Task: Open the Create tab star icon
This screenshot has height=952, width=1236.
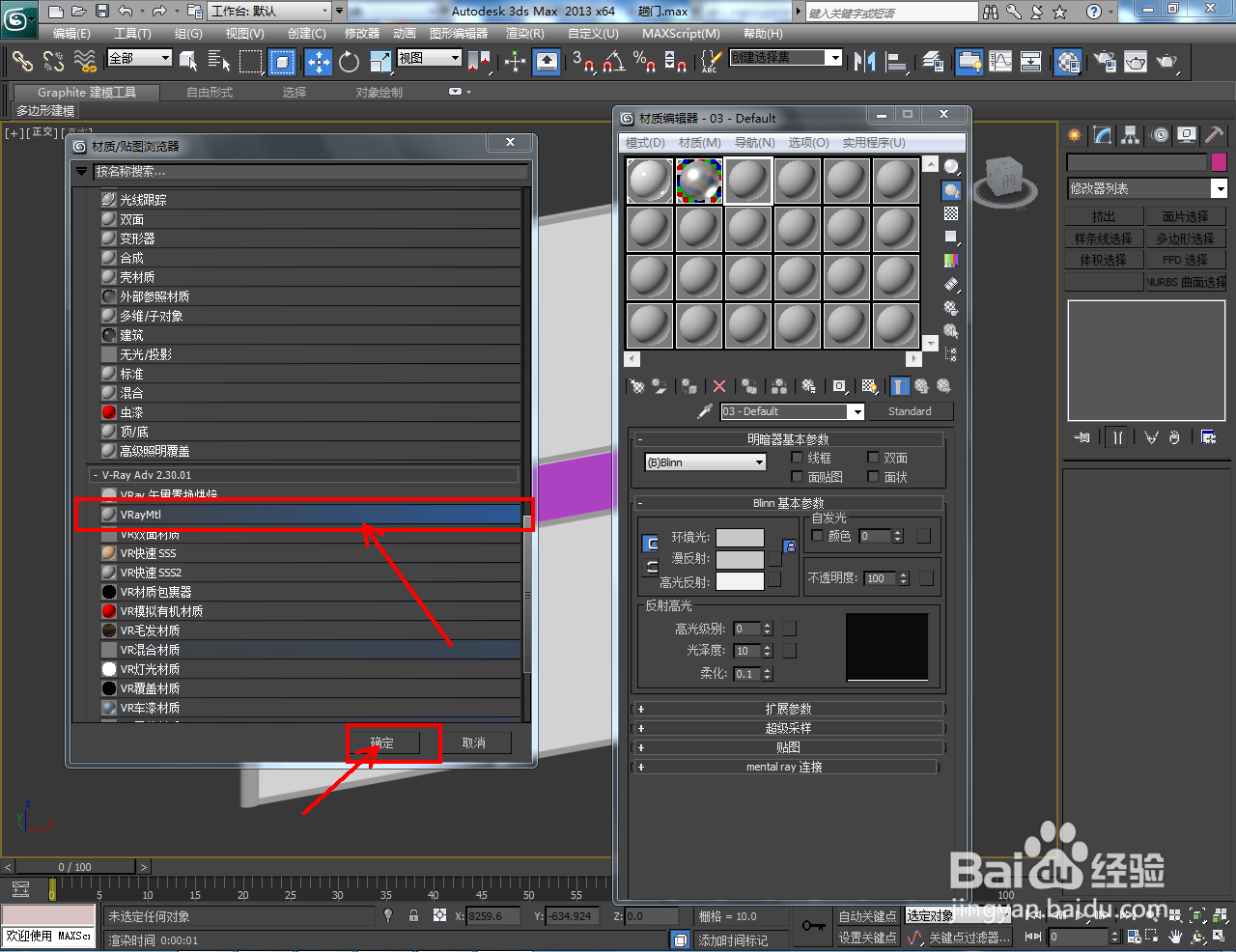Action: click(1074, 135)
